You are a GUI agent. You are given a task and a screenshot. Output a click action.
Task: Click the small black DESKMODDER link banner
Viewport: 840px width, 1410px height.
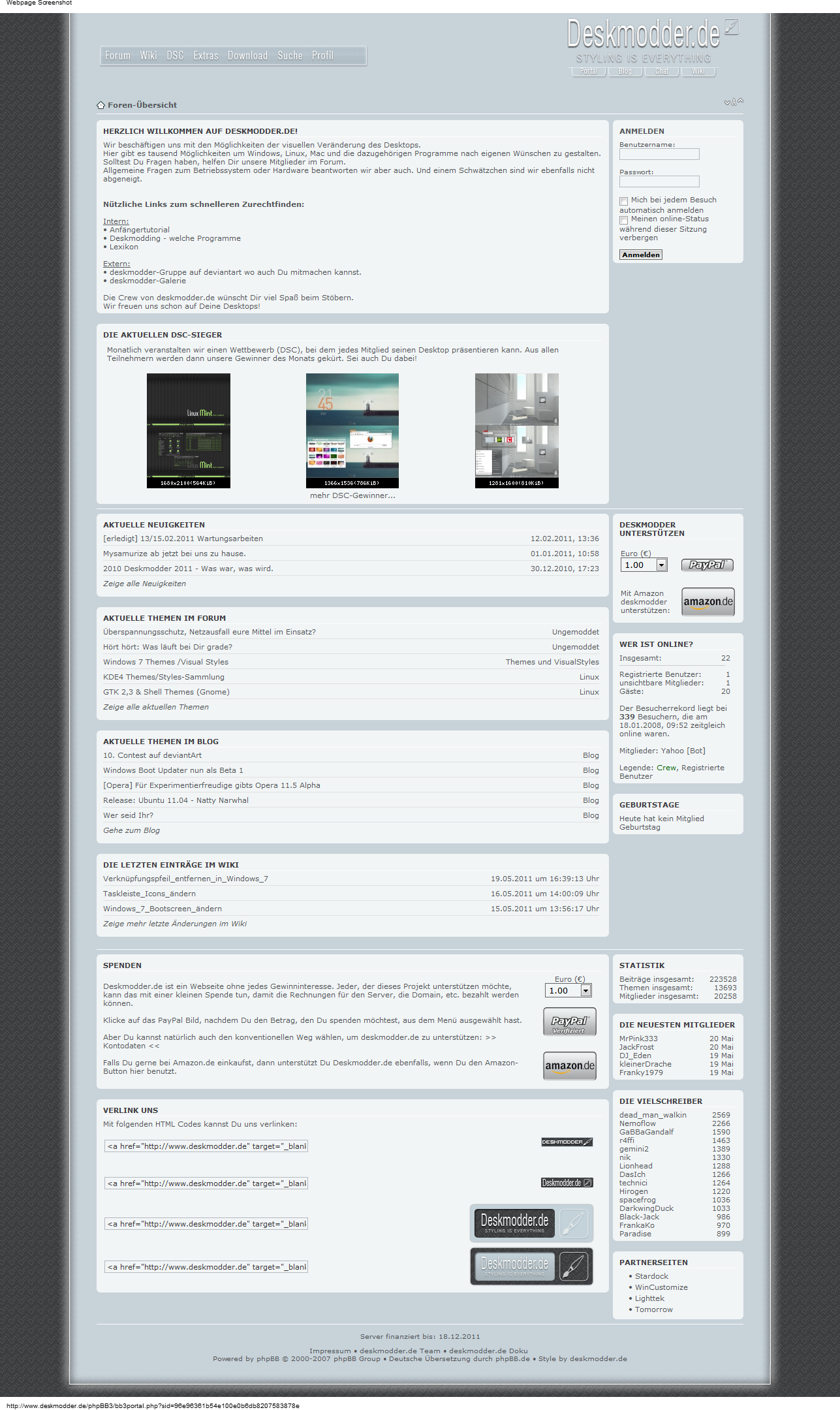(567, 1142)
